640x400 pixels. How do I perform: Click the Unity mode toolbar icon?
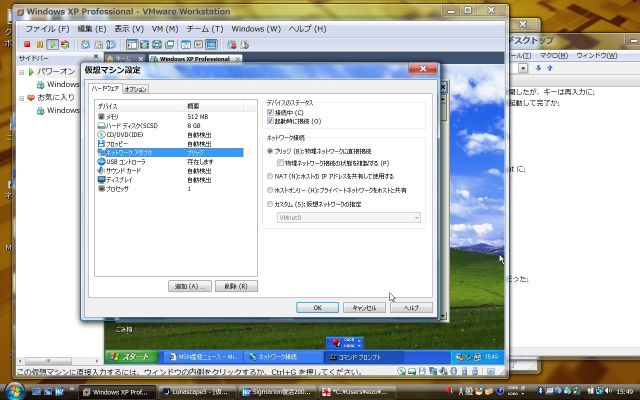(170, 44)
